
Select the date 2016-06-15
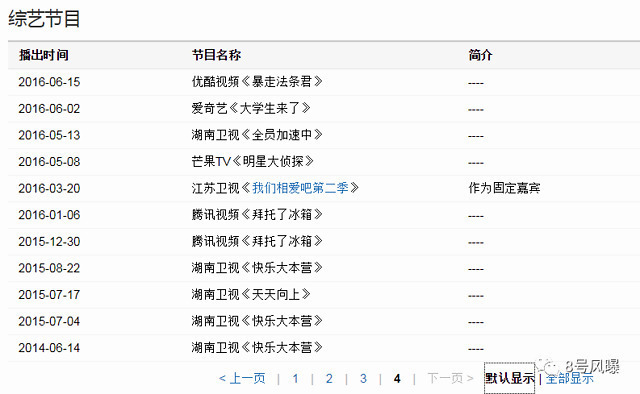click(x=49, y=82)
